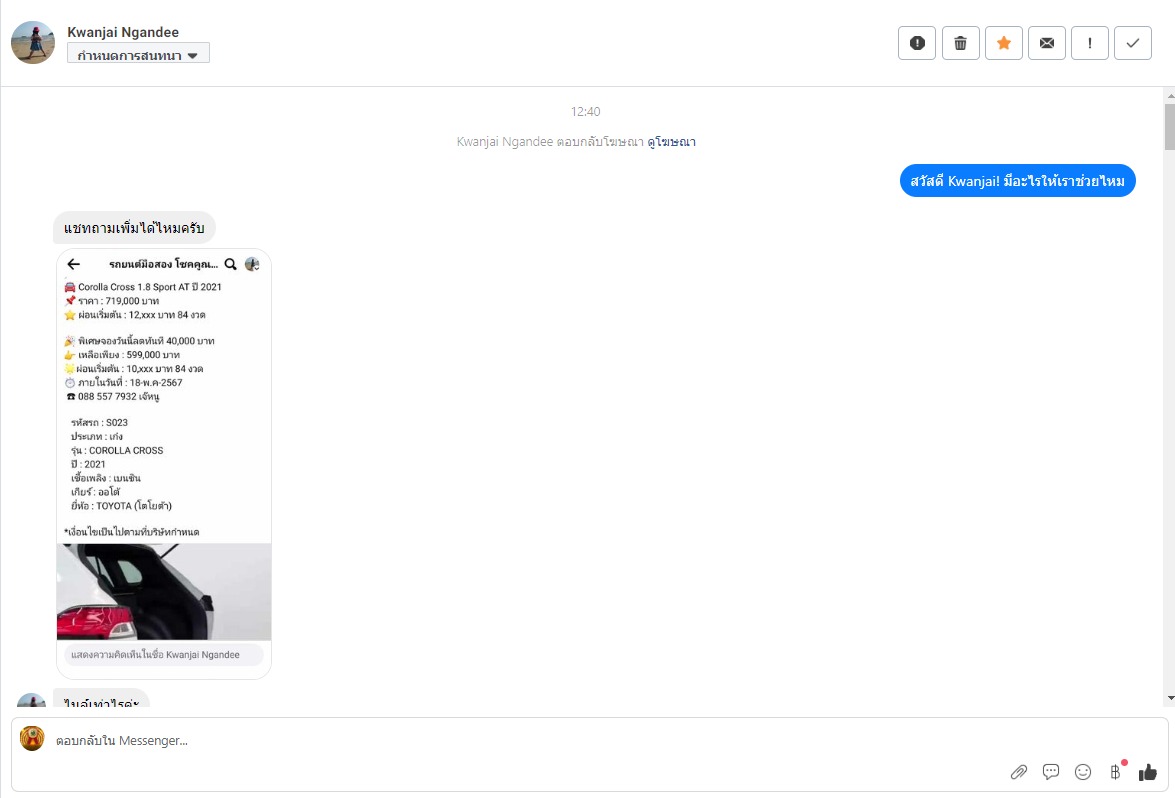Click the เหลือเพียง : 599,000 บาท line
This screenshot has width=1175, height=798.
[122, 354]
